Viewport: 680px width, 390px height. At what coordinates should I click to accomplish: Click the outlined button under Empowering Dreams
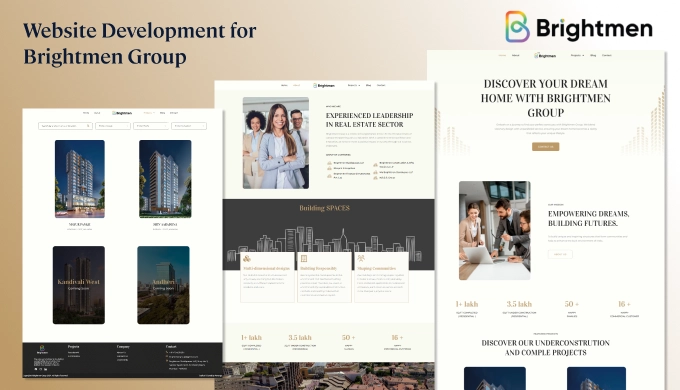click(x=560, y=254)
